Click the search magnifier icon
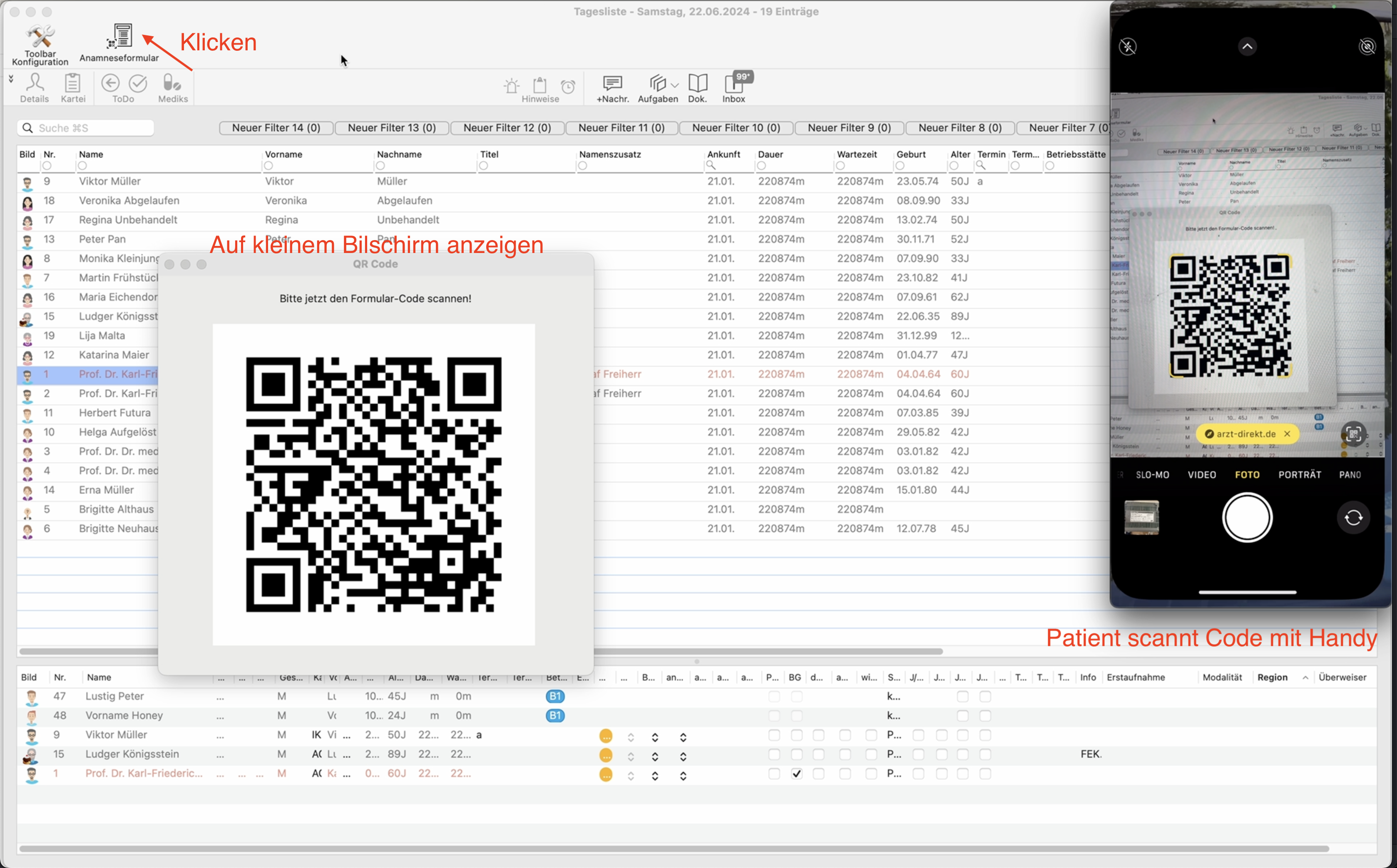The width and height of the screenshot is (1397, 868). tap(27, 128)
